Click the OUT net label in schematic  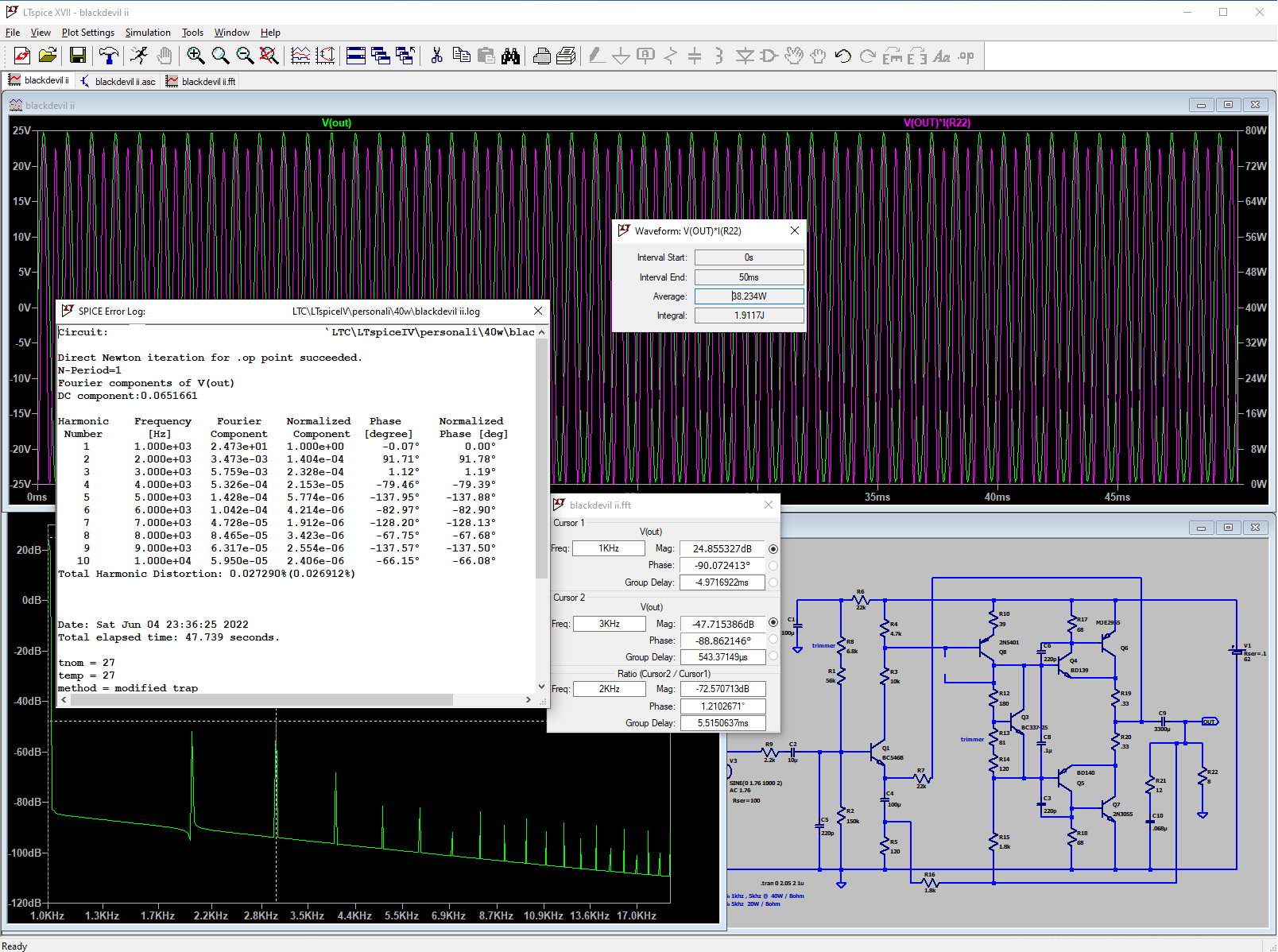[1209, 722]
